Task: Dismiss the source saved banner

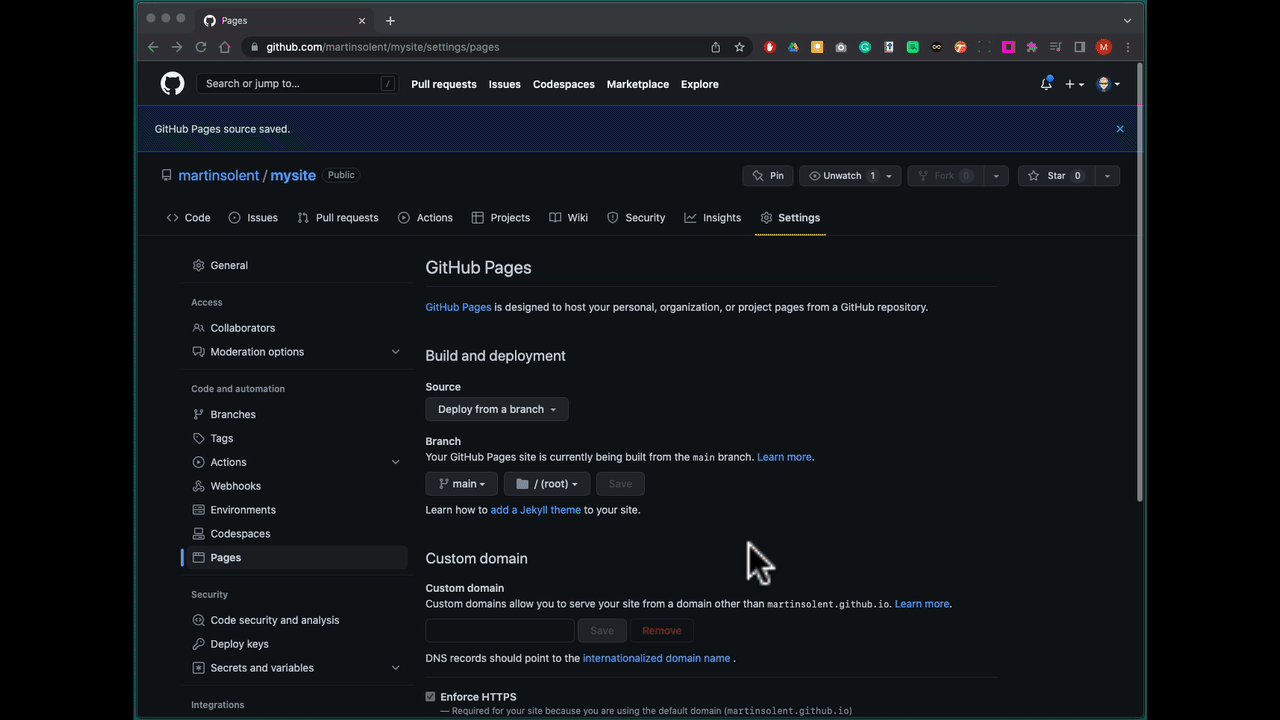Action: [x=1120, y=129]
